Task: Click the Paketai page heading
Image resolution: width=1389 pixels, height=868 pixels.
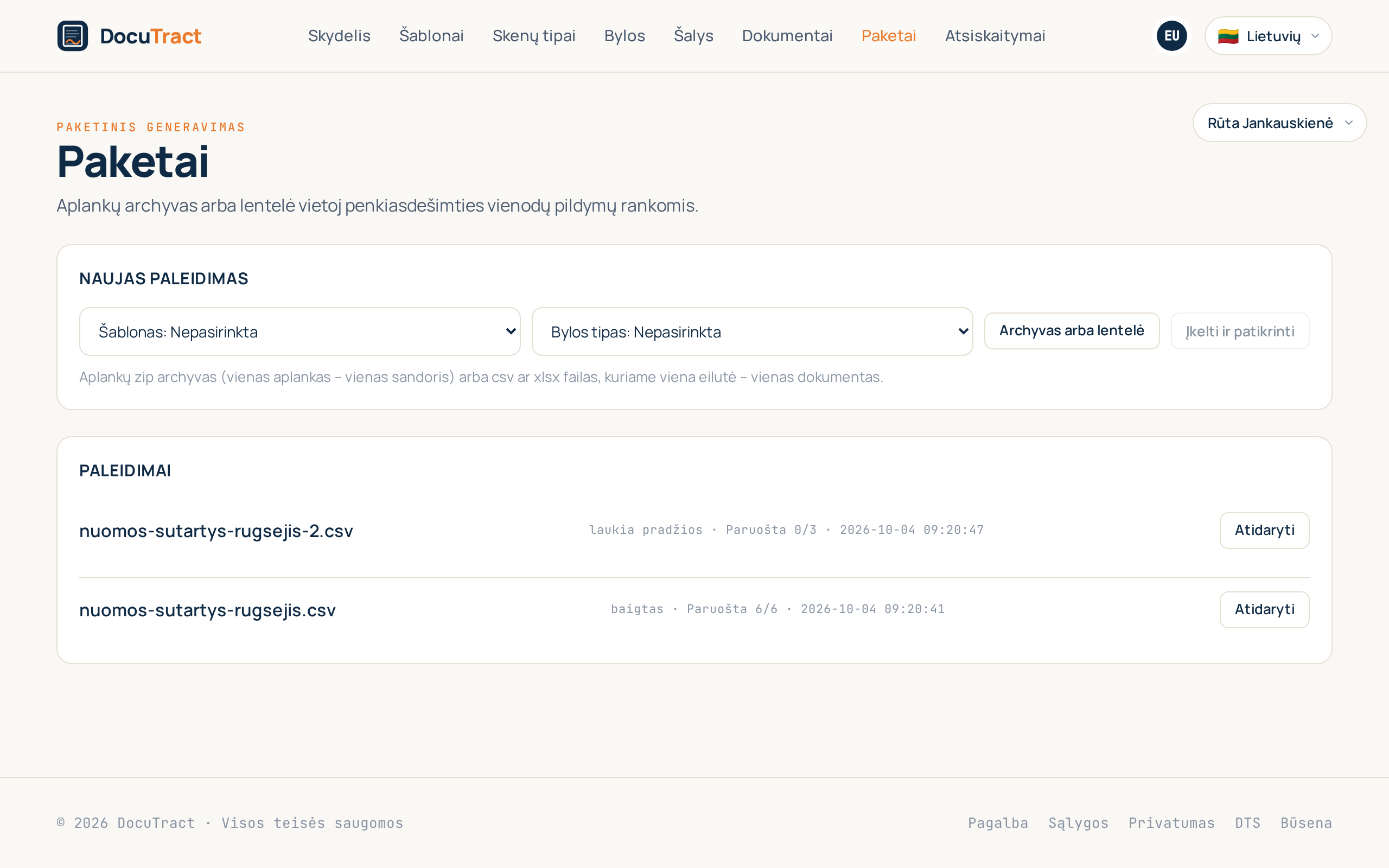Action: [132, 162]
